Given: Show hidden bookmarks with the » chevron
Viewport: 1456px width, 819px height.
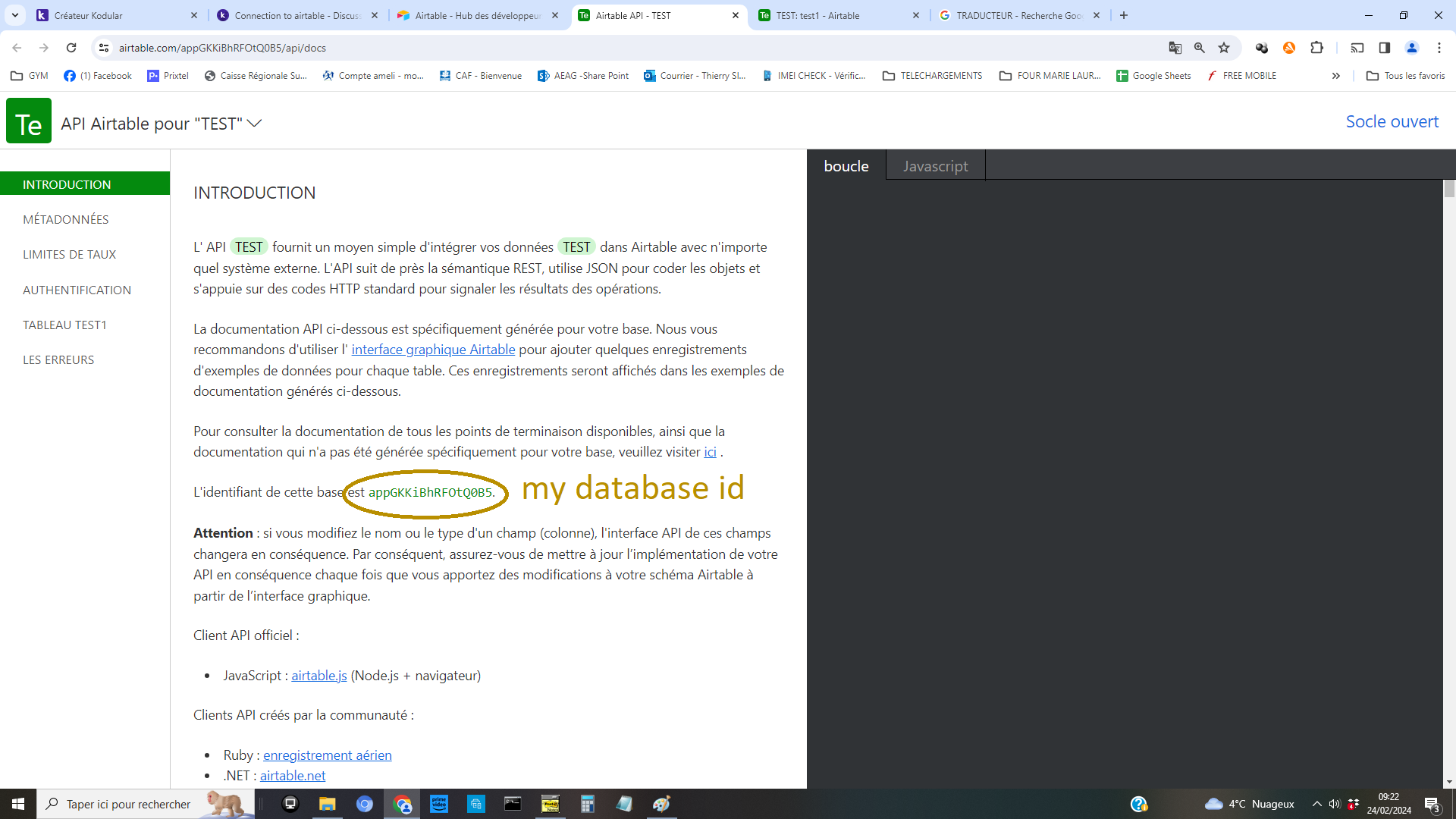Looking at the screenshot, I should click(x=1336, y=75).
